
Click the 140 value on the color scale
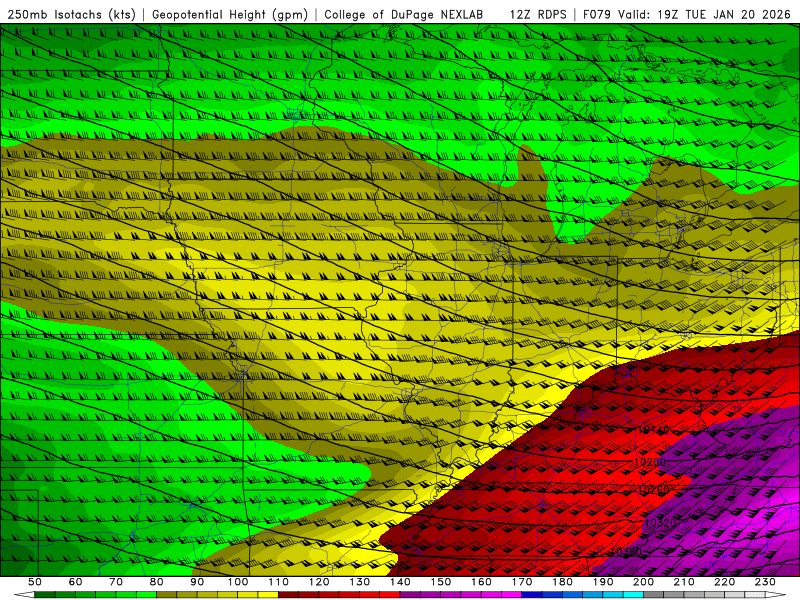400,582
